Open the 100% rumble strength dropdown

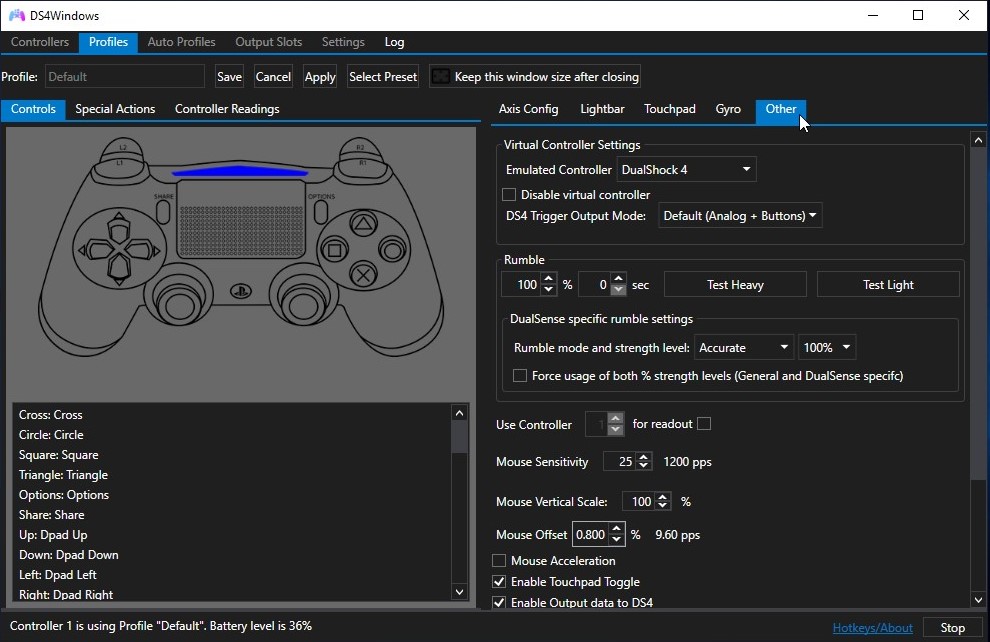point(826,347)
